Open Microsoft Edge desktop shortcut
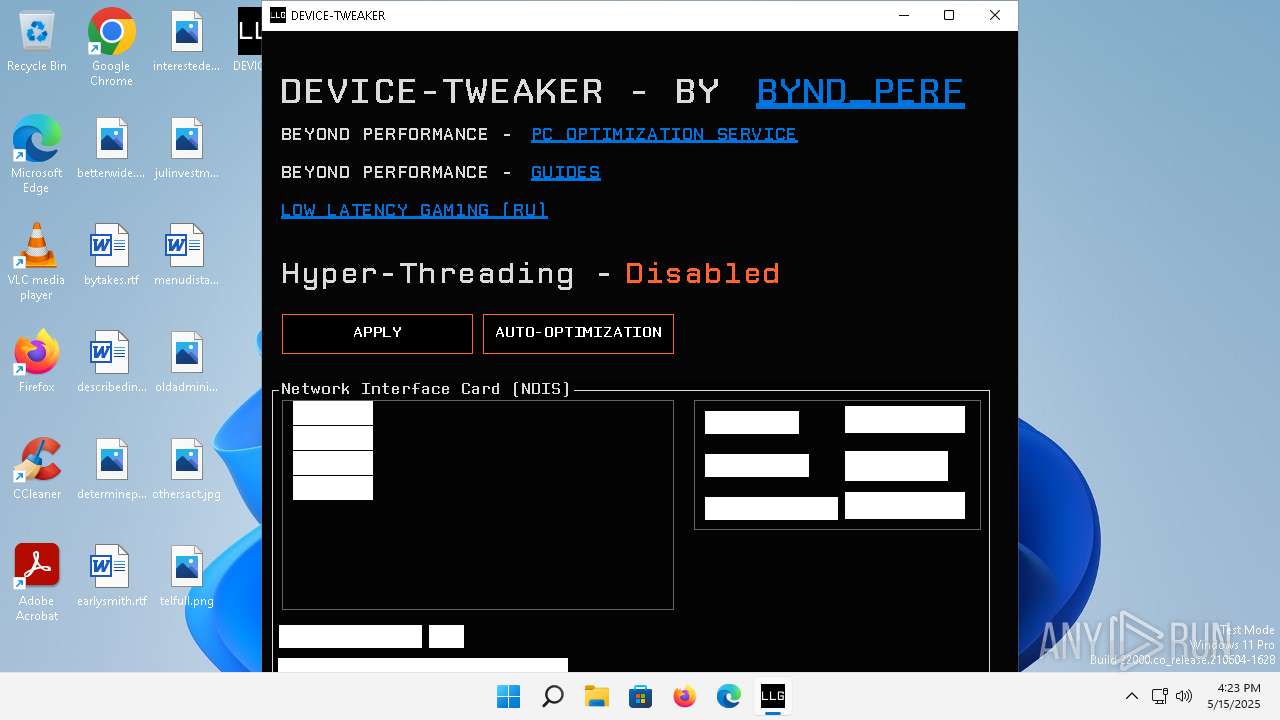 37,153
